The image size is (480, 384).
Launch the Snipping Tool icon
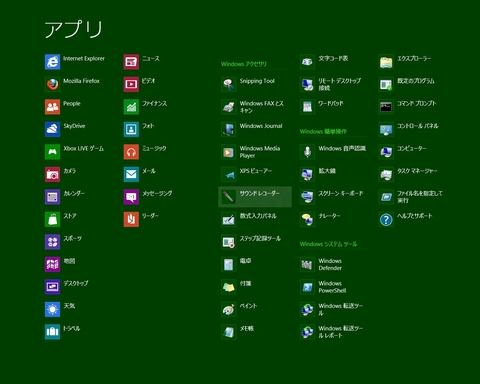229,84
